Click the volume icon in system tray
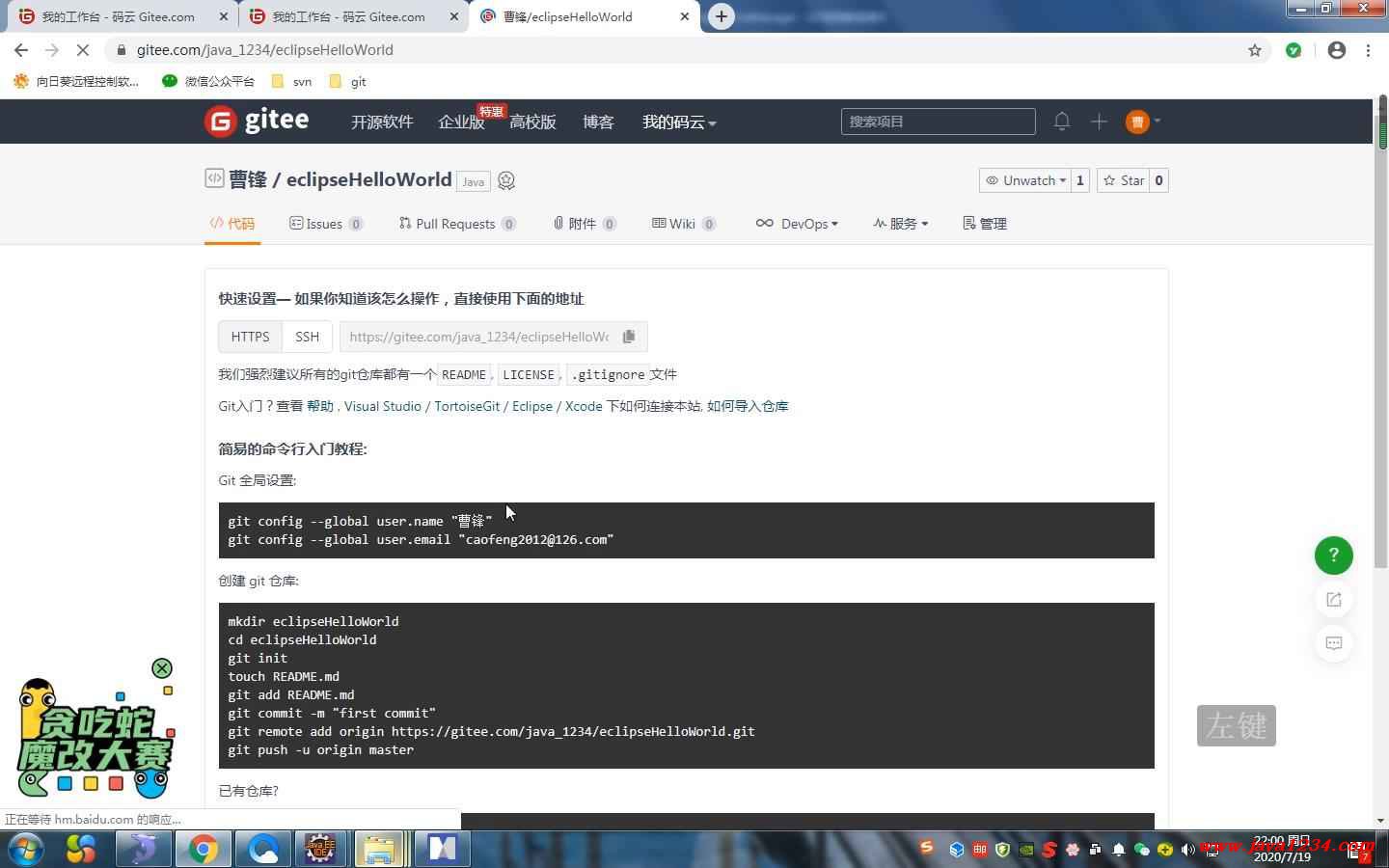Viewport: 1389px width, 868px height. [1188, 849]
